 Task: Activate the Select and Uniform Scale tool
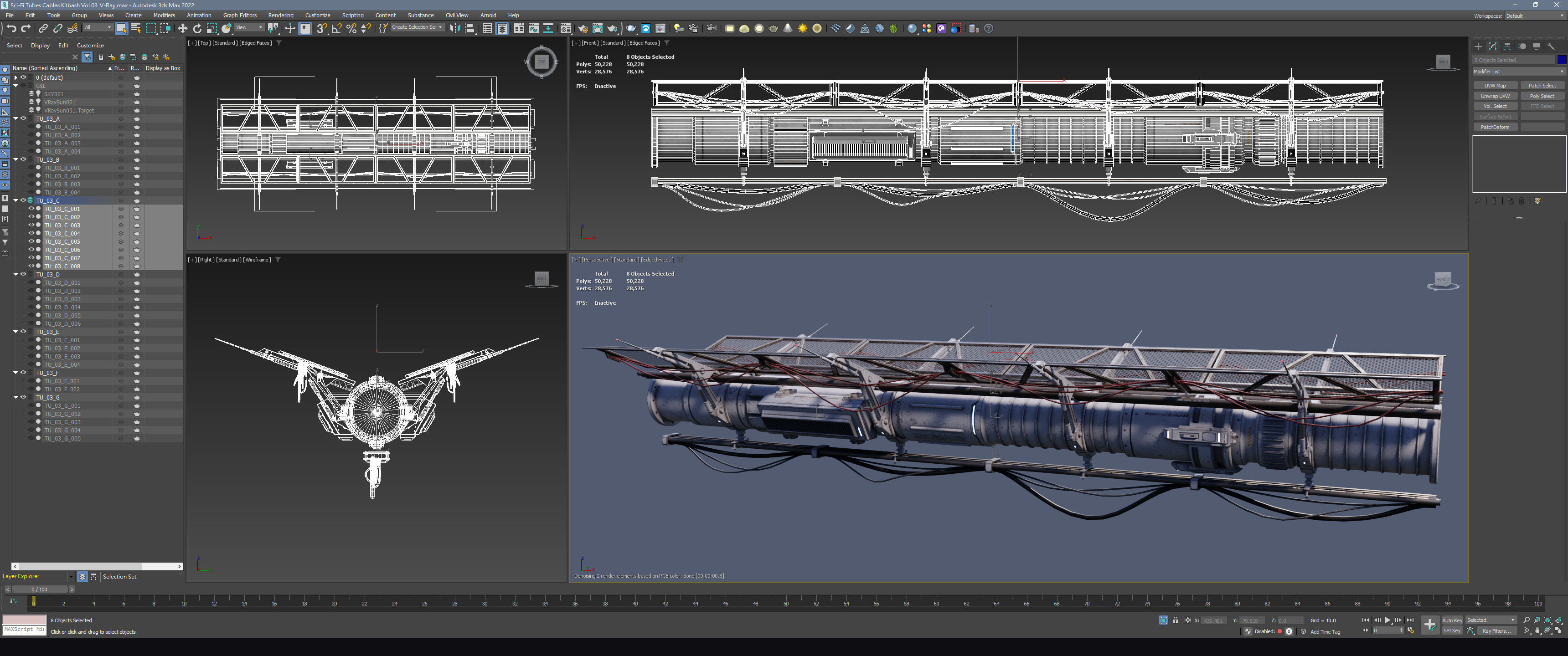pyautogui.click(x=211, y=28)
